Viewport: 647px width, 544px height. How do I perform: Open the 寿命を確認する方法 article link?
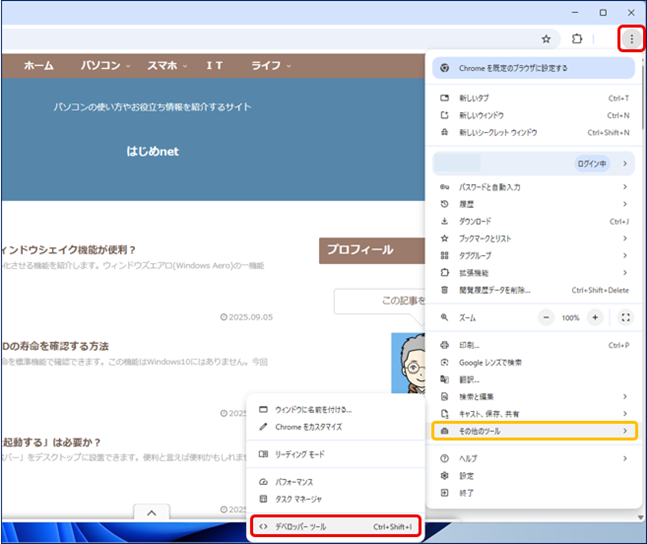click(x=55, y=346)
